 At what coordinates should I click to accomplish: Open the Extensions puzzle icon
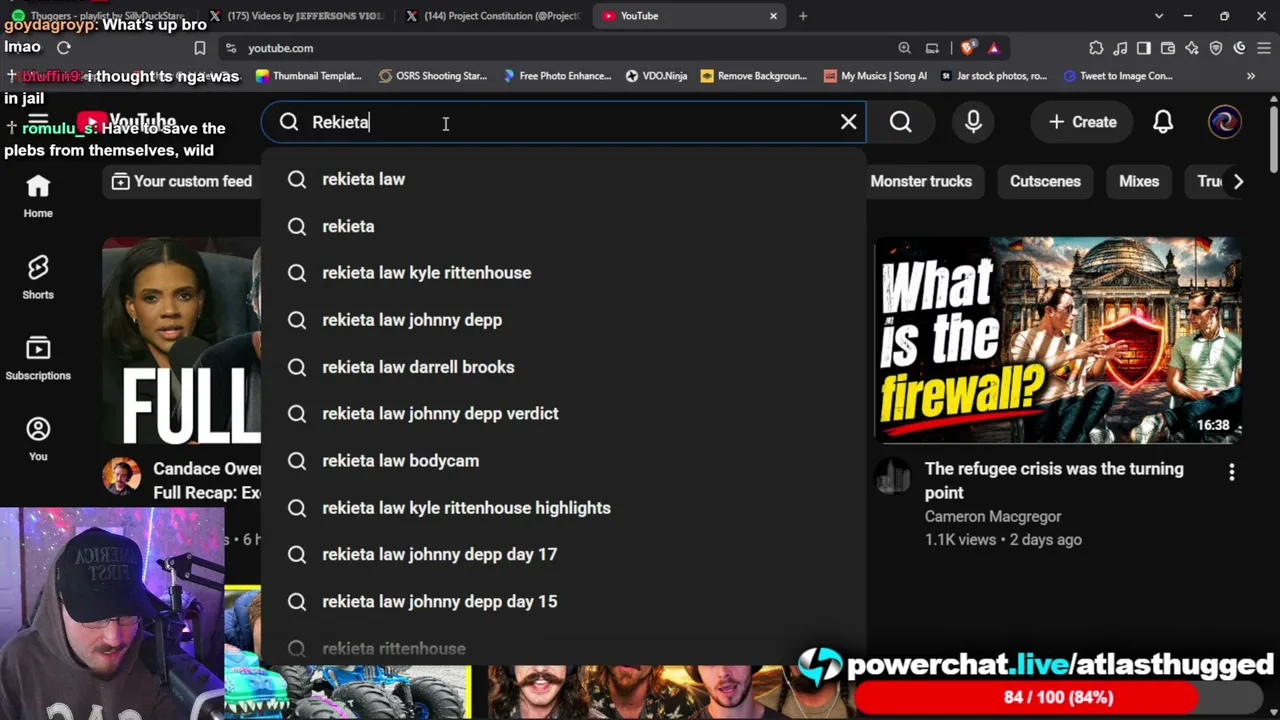coord(1096,48)
